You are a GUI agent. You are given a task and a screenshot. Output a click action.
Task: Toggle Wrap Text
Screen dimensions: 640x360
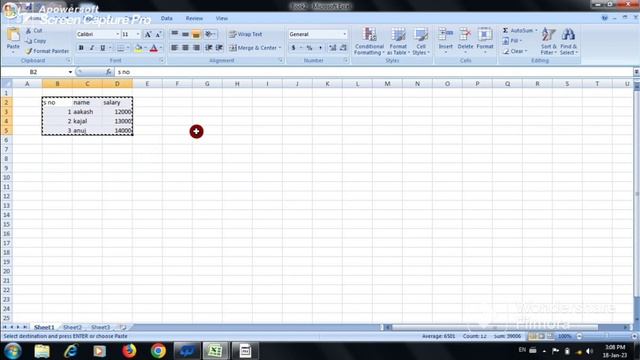click(x=246, y=34)
